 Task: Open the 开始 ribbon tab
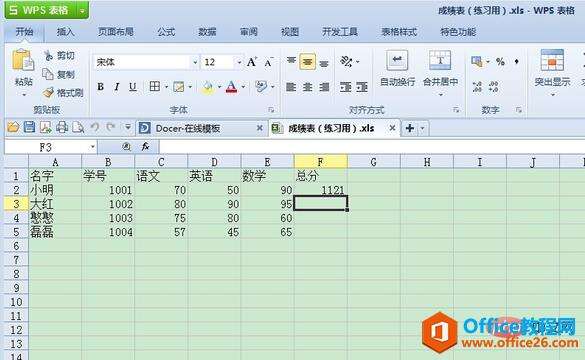(x=25, y=32)
